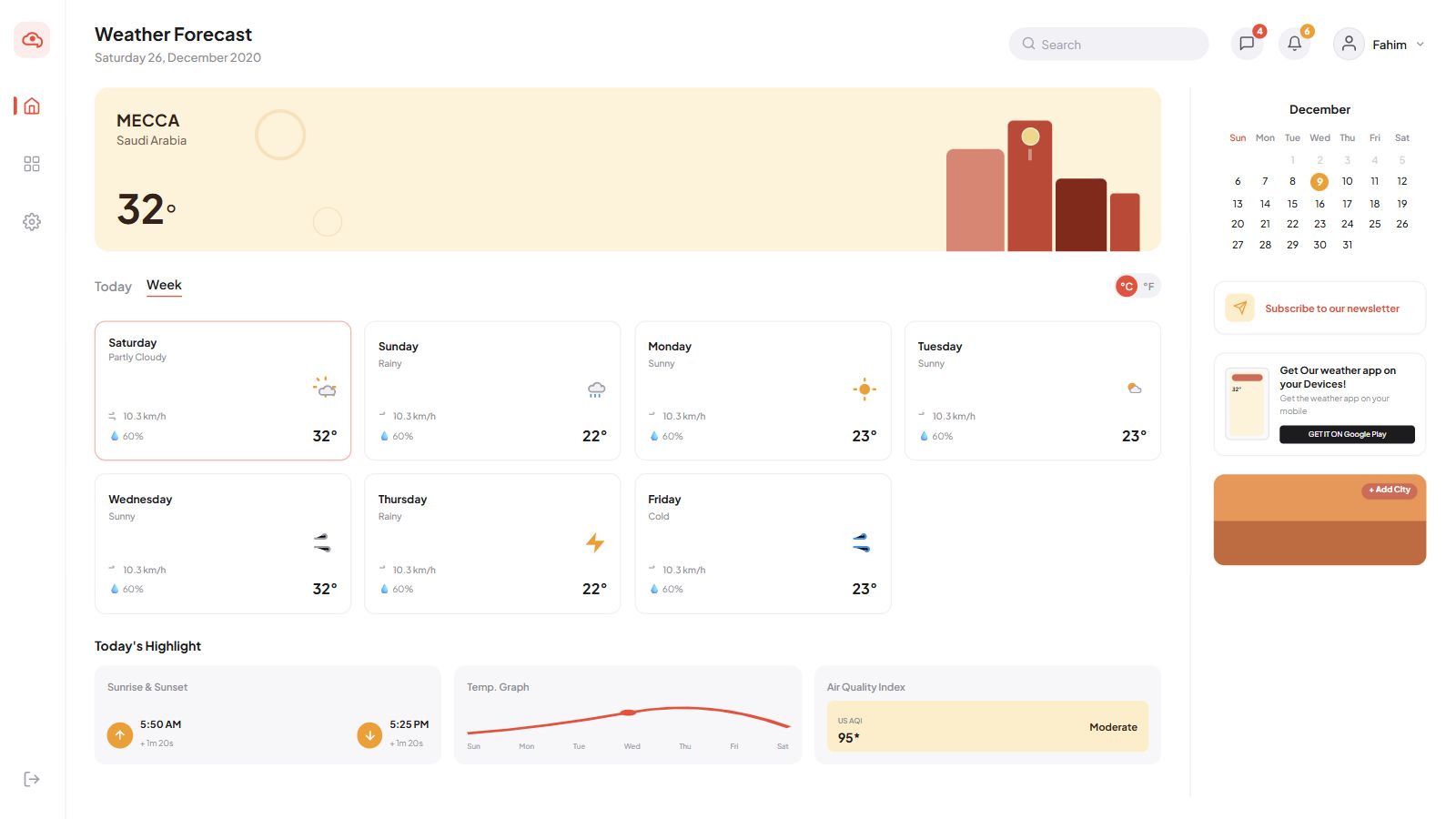
Task: Click the Air Quality Moderate panel
Action: click(x=987, y=726)
